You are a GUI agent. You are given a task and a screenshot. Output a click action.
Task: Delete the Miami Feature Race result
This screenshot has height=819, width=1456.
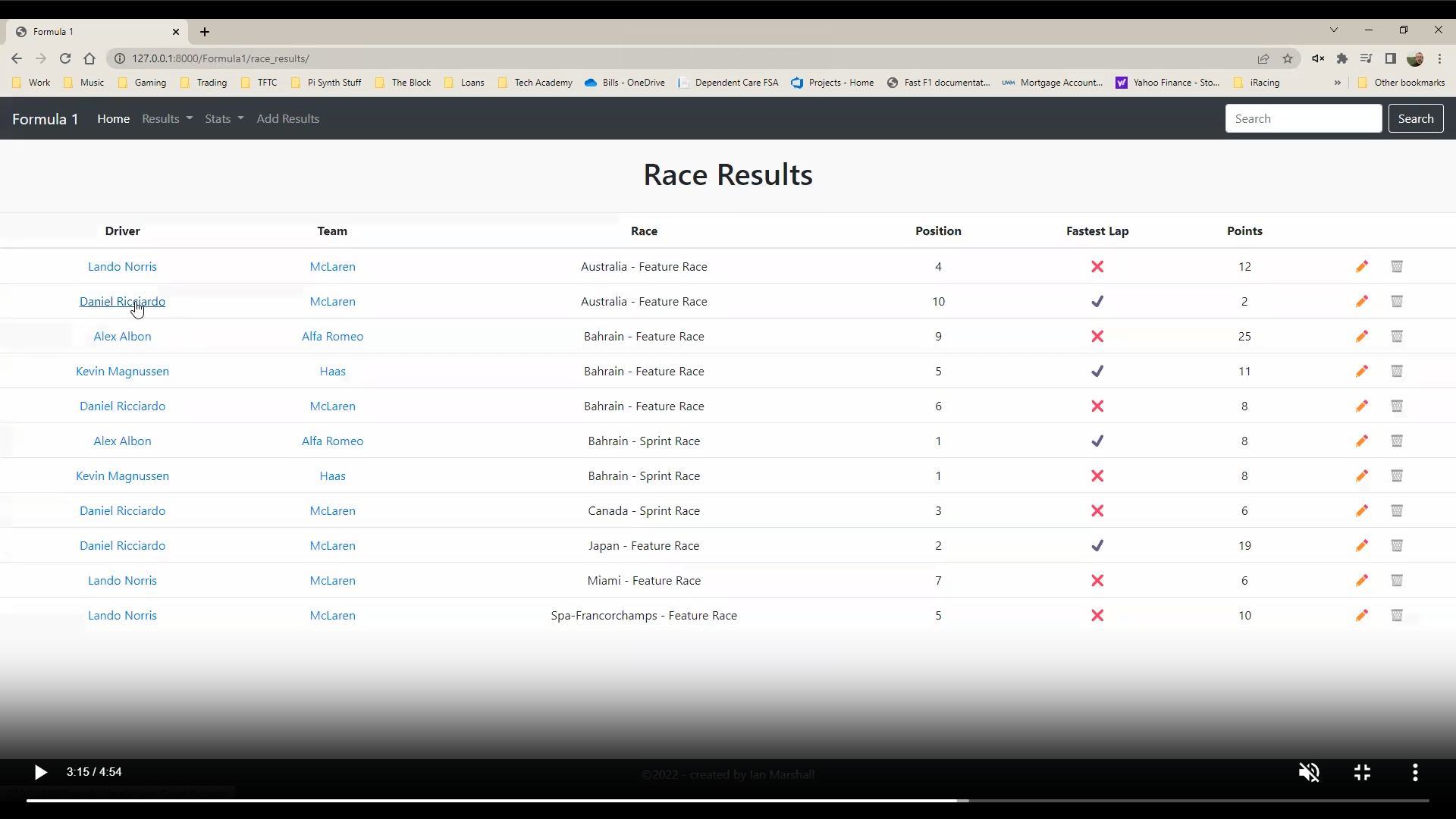1397,580
